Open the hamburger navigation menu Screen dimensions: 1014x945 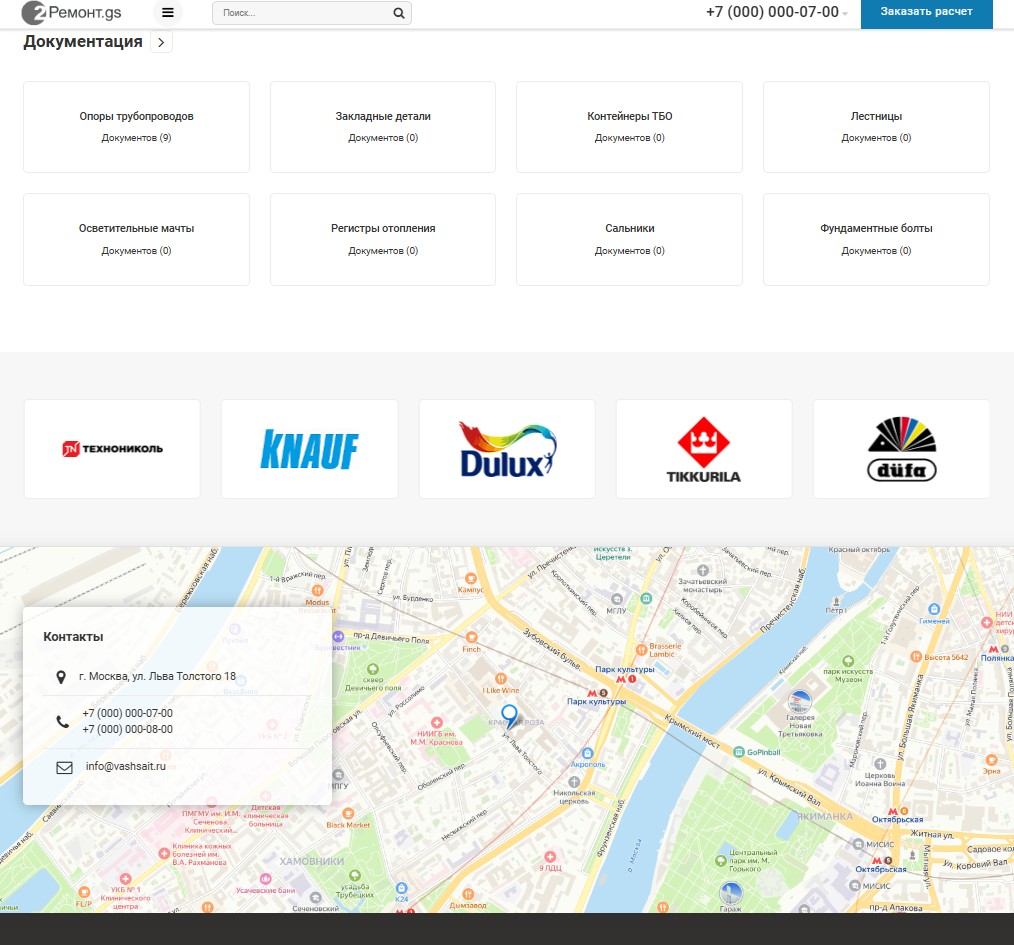click(x=167, y=12)
